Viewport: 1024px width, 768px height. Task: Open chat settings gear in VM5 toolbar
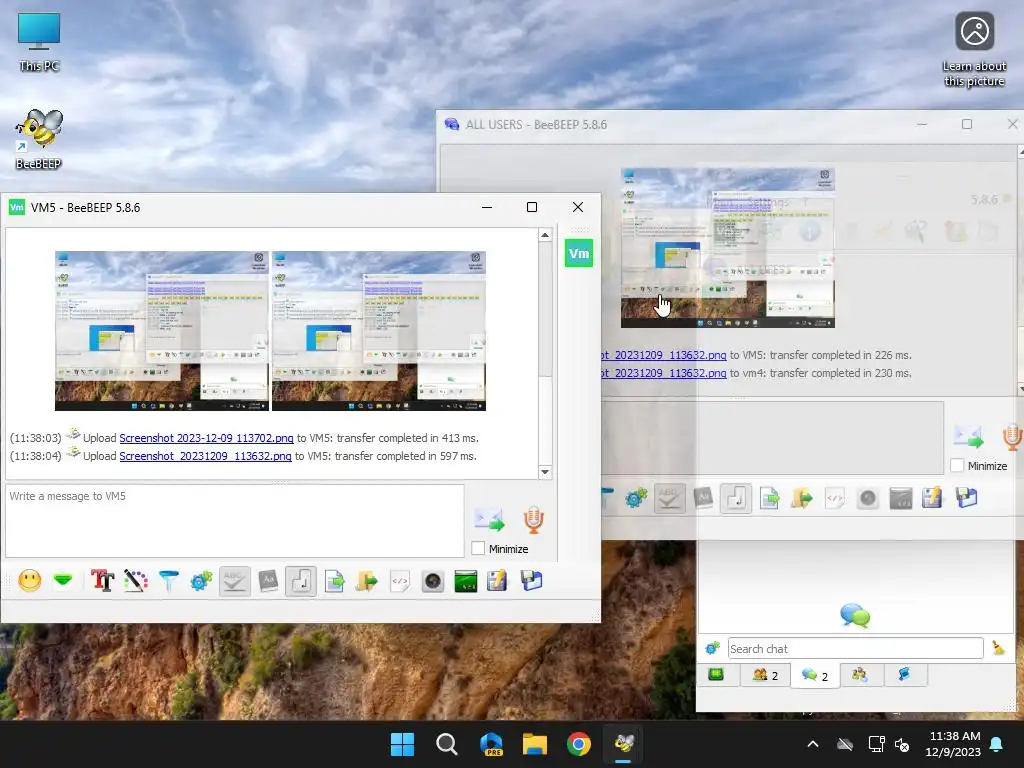coord(201,581)
